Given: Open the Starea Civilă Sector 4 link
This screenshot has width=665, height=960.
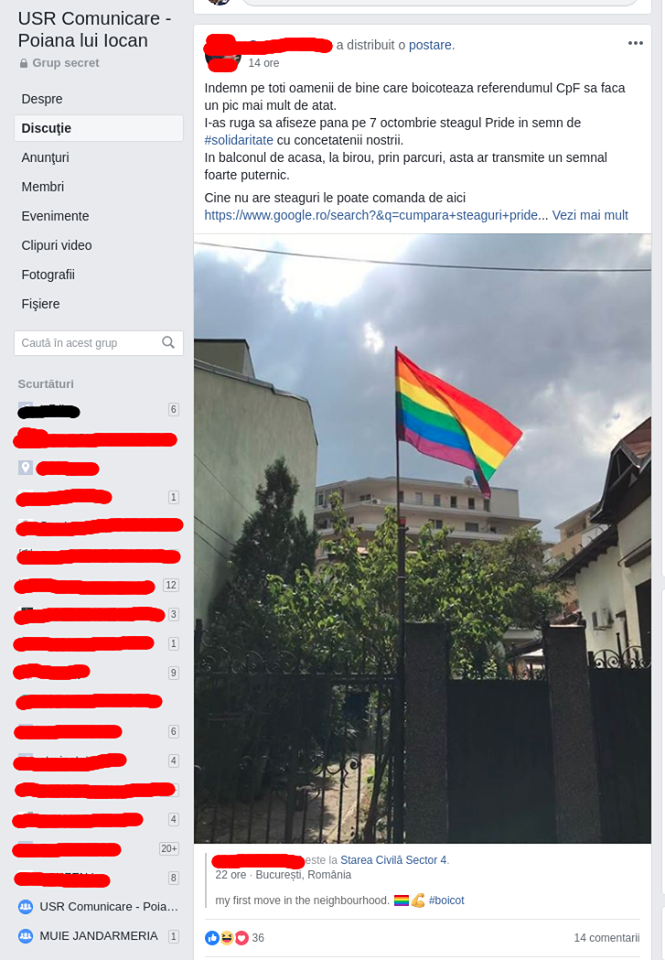Looking at the screenshot, I should click(x=393, y=860).
